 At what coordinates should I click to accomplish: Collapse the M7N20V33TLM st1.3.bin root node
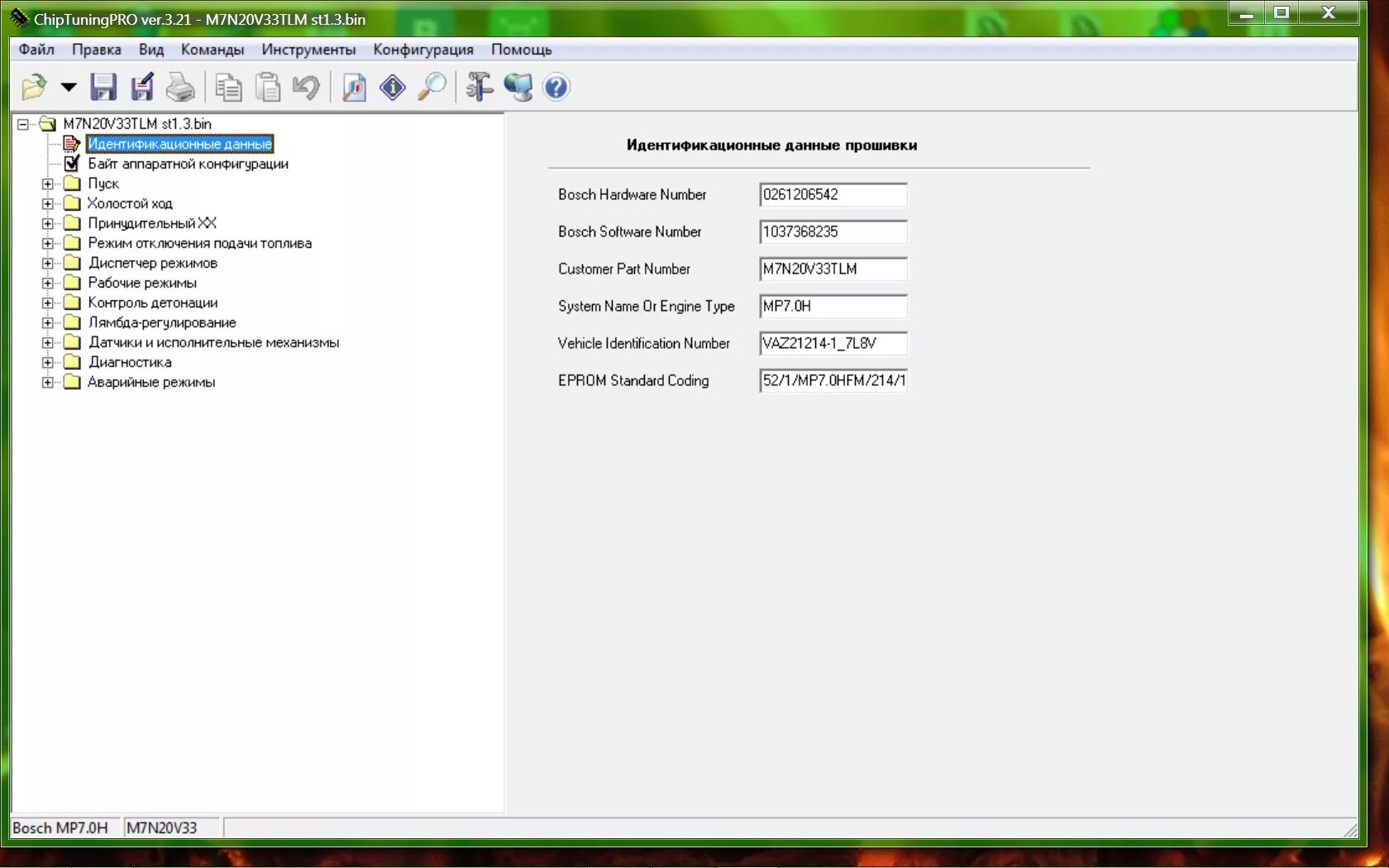(x=23, y=124)
